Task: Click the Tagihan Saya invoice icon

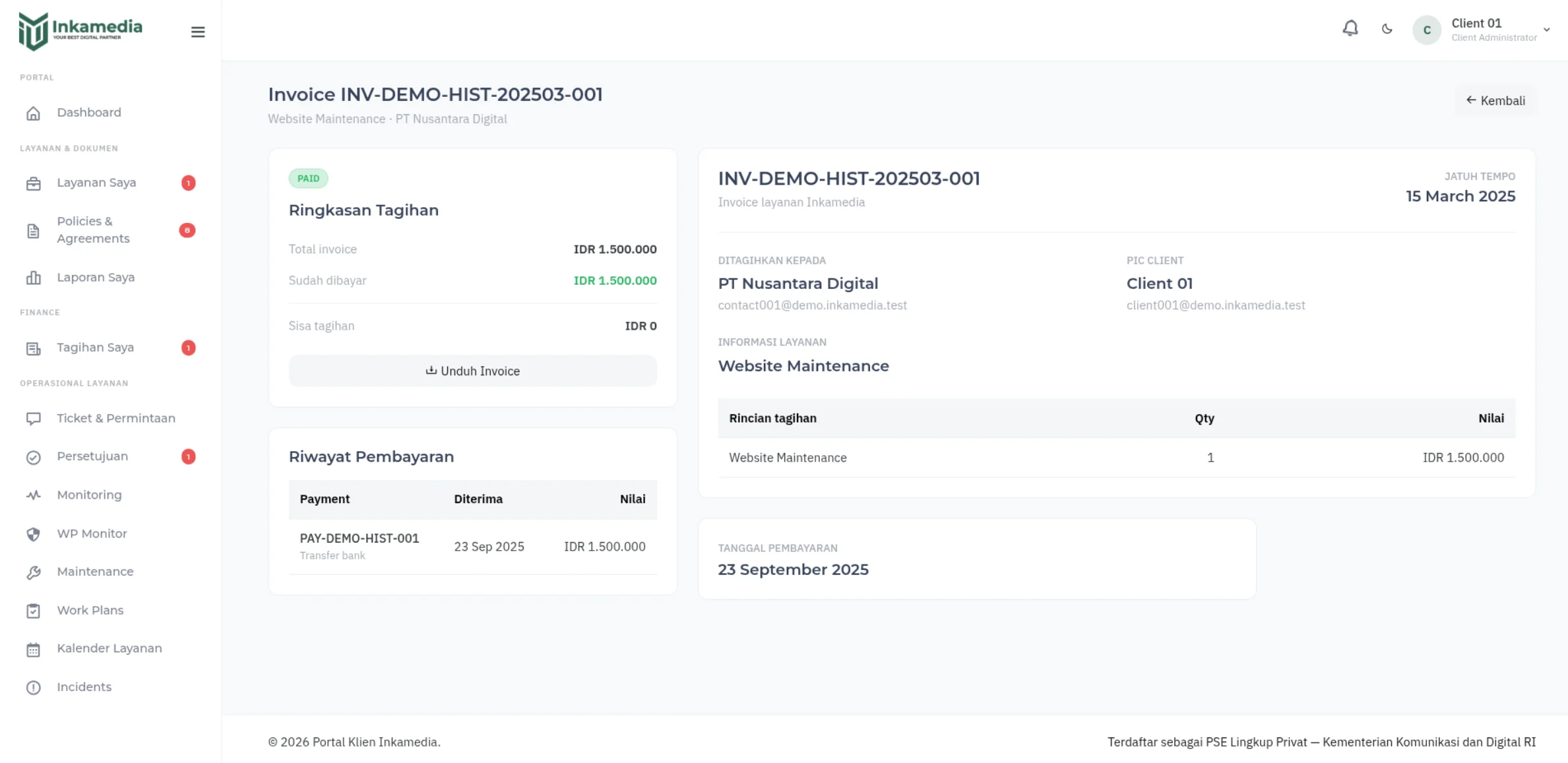Action: click(33, 348)
